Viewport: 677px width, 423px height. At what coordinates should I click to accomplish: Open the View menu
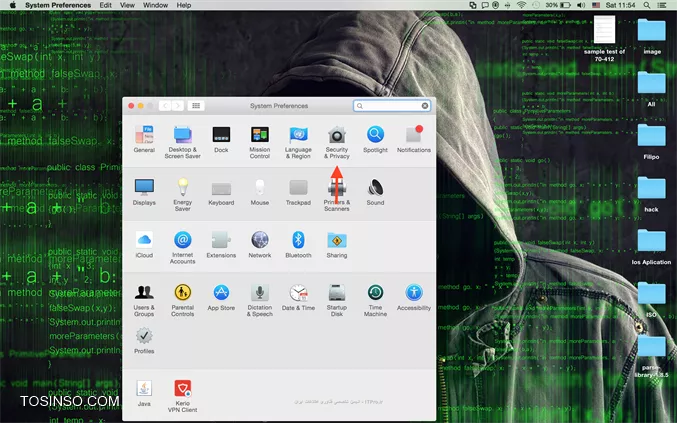click(x=127, y=5)
